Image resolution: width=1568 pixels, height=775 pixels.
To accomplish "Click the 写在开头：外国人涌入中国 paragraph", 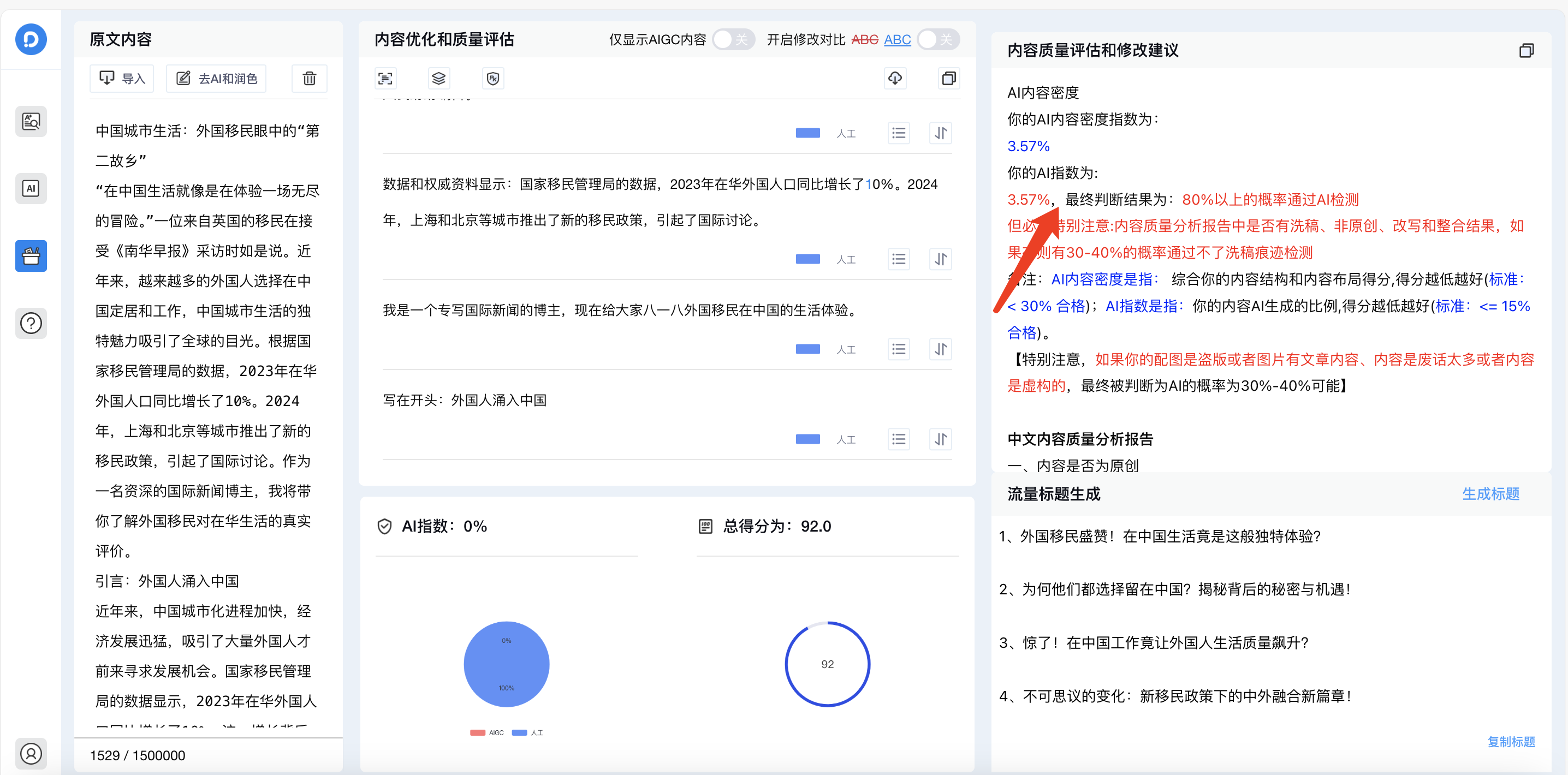I will [465, 401].
